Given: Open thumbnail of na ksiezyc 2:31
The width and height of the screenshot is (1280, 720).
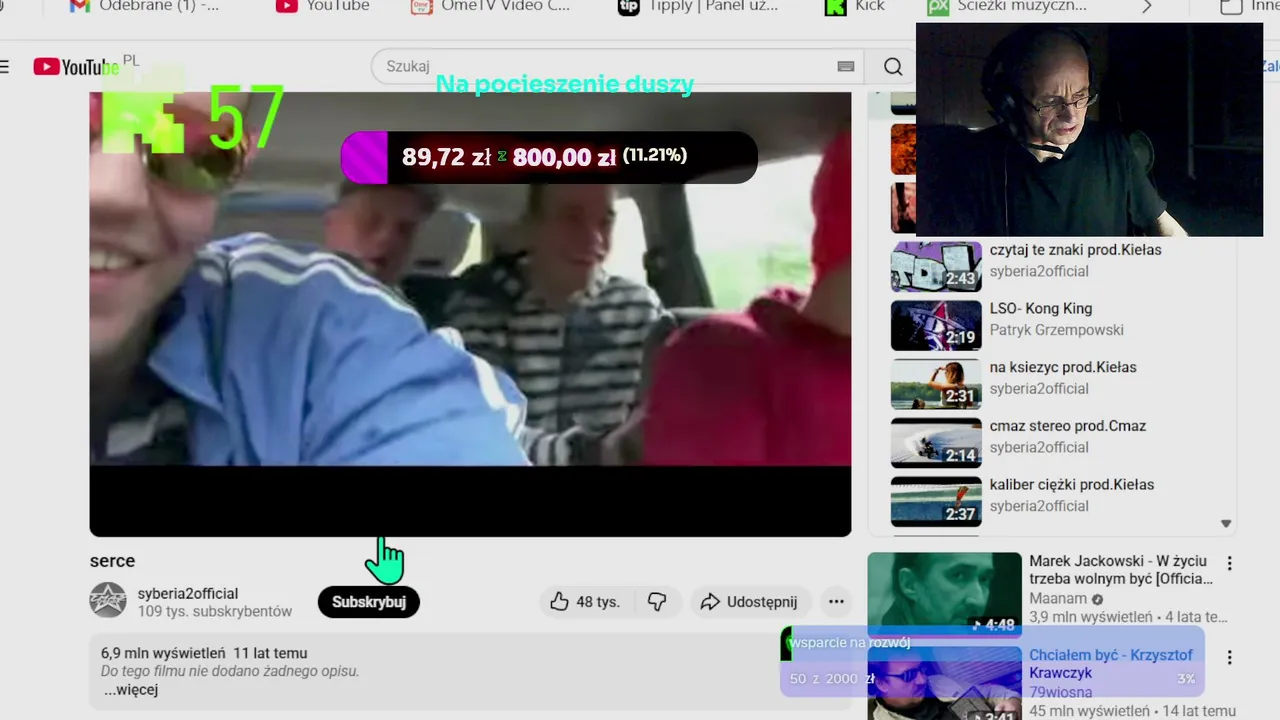Looking at the screenshot, I should 936,385.
